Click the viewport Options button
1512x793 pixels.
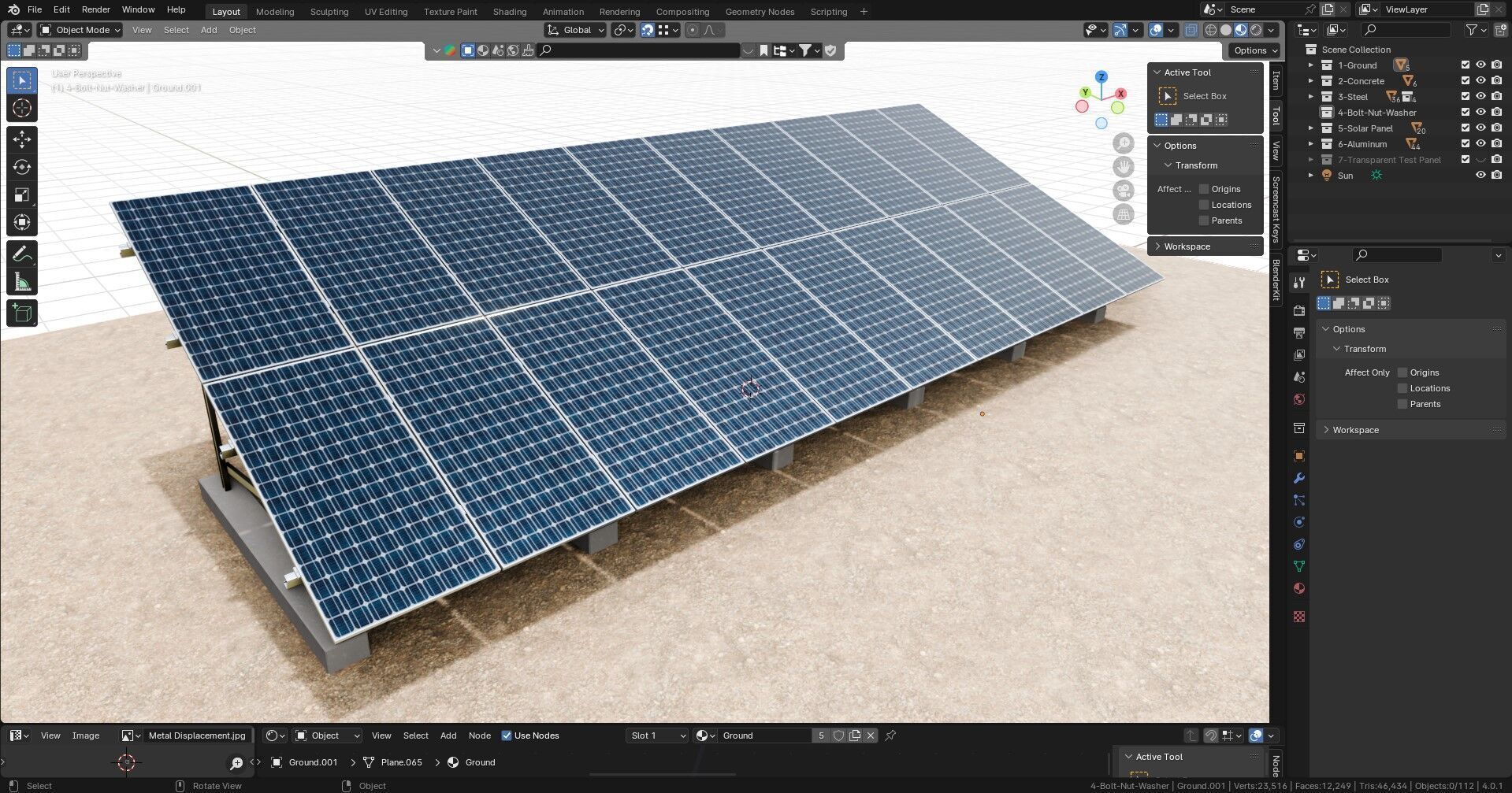pyautogui.click(x=1255, y=50)
